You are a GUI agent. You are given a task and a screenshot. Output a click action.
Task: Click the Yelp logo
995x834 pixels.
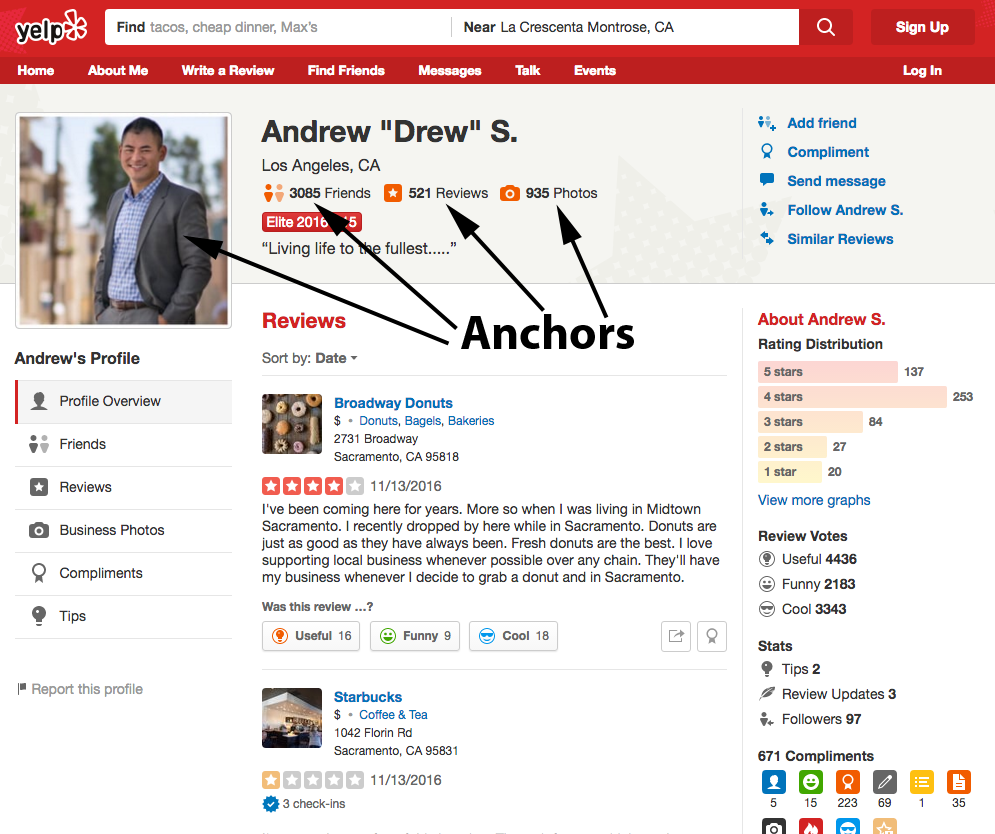pos(51,27)
